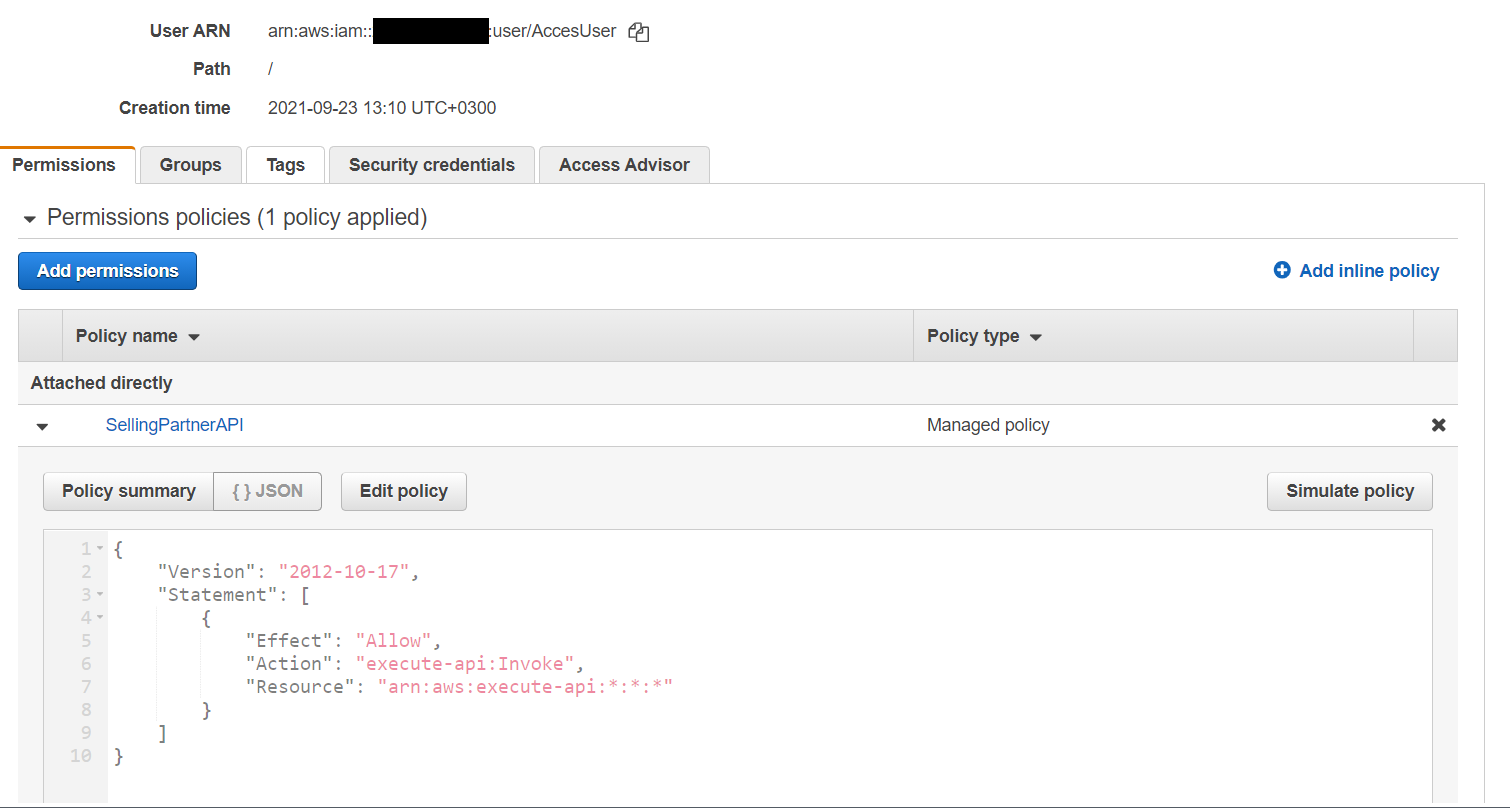Click the Add permissions button
The height and width of the screenshot is (808, 1510).
pos(107,270)
